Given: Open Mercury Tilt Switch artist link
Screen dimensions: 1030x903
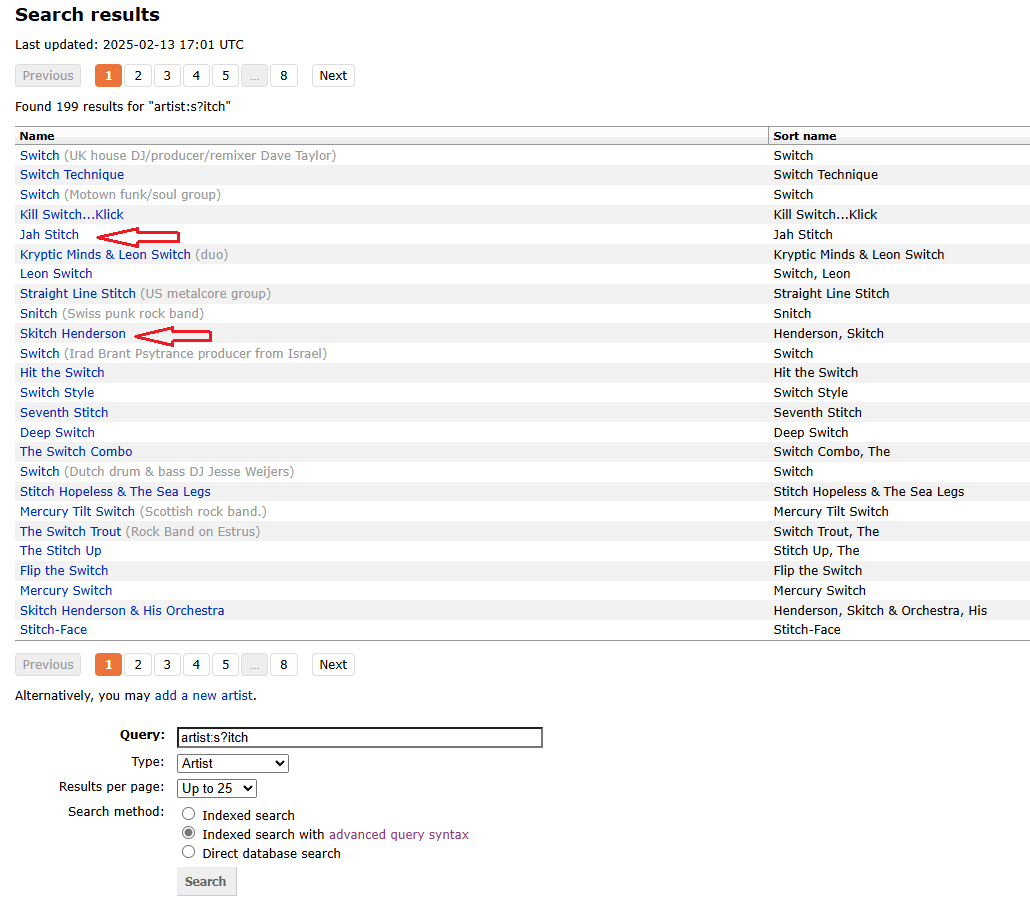Looking at the screenshot, I should [x=78, y=512].
